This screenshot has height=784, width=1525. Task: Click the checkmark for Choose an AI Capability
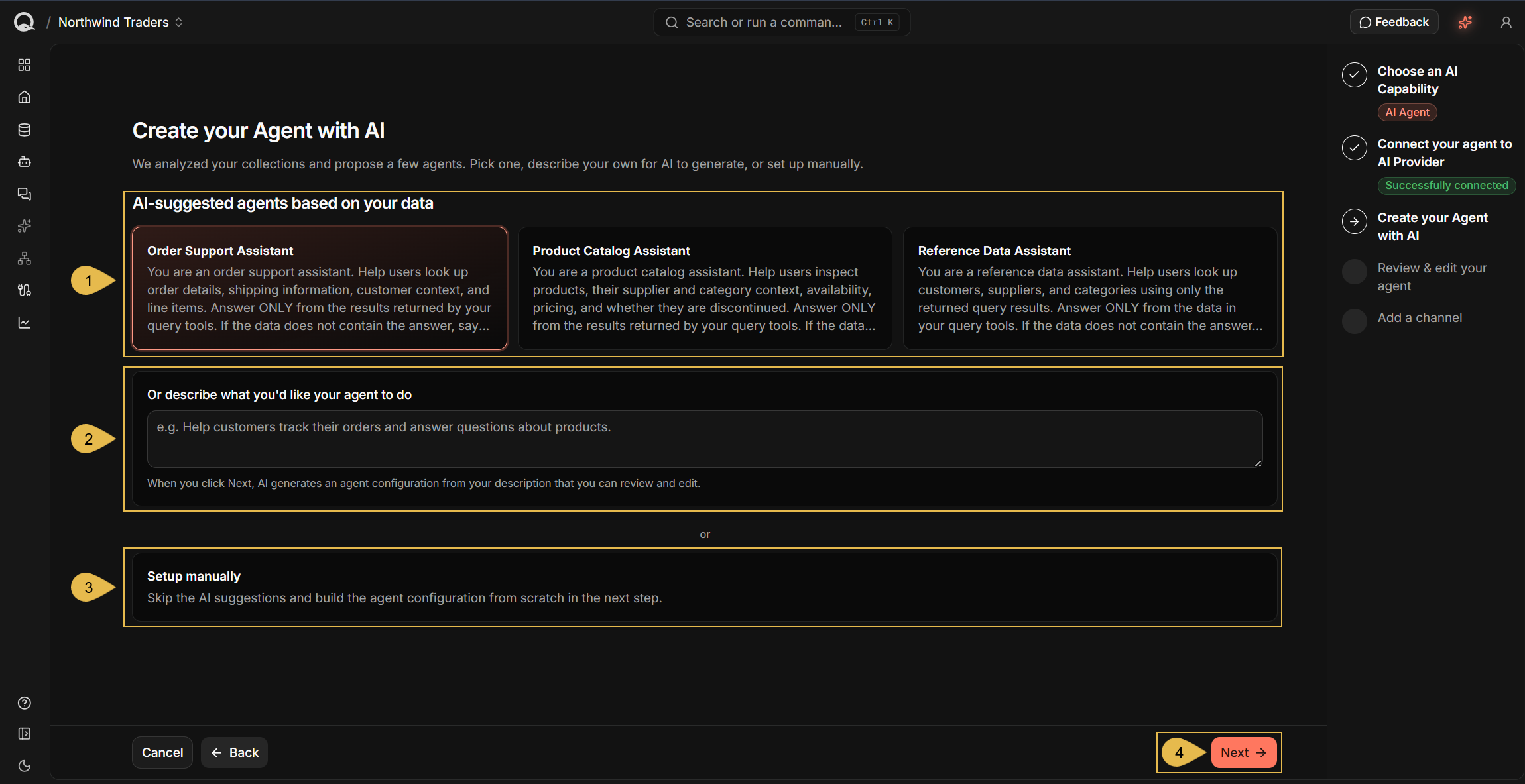[x=1355, y=75]
